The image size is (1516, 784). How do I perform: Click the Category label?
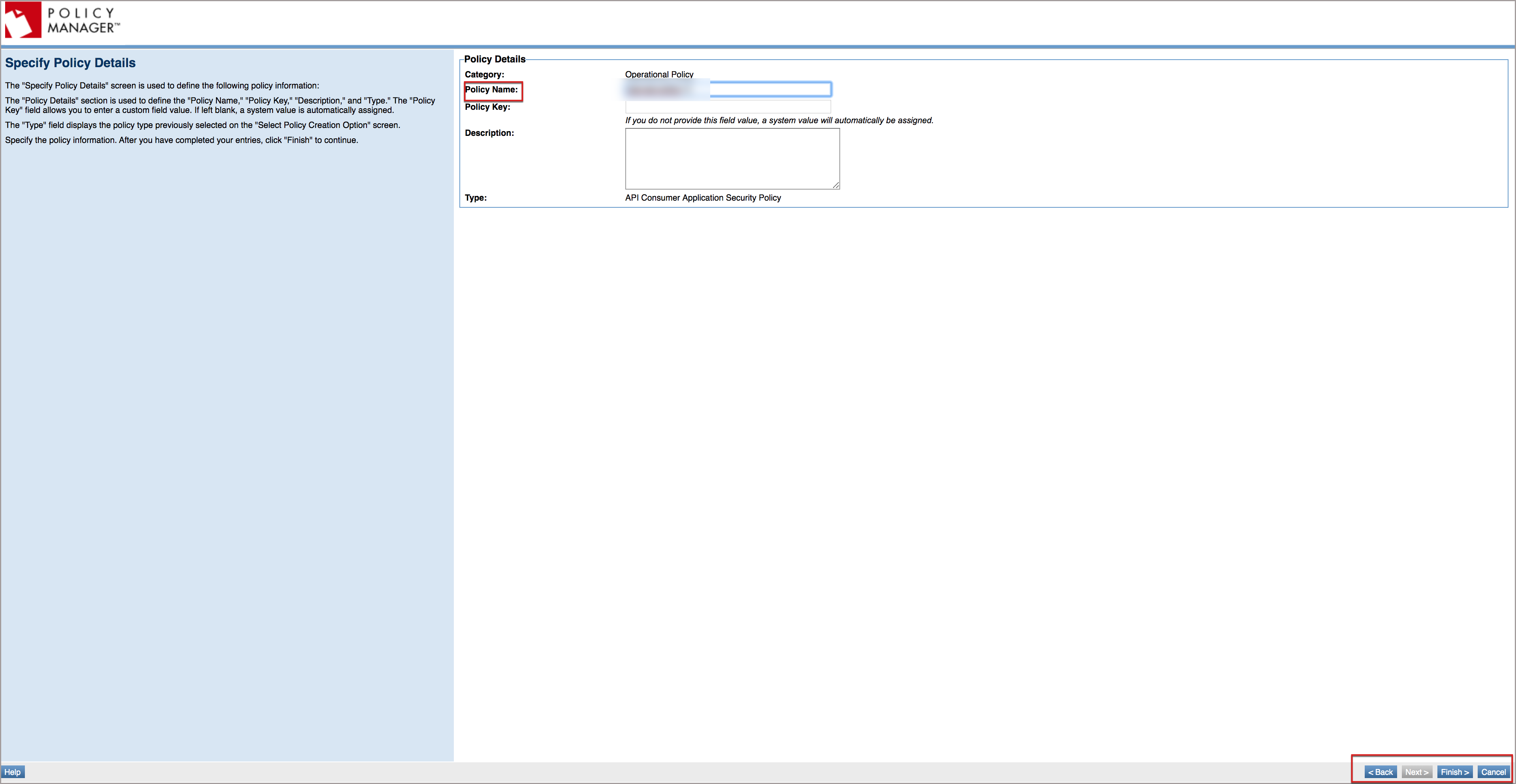click(x=484, y=74)
